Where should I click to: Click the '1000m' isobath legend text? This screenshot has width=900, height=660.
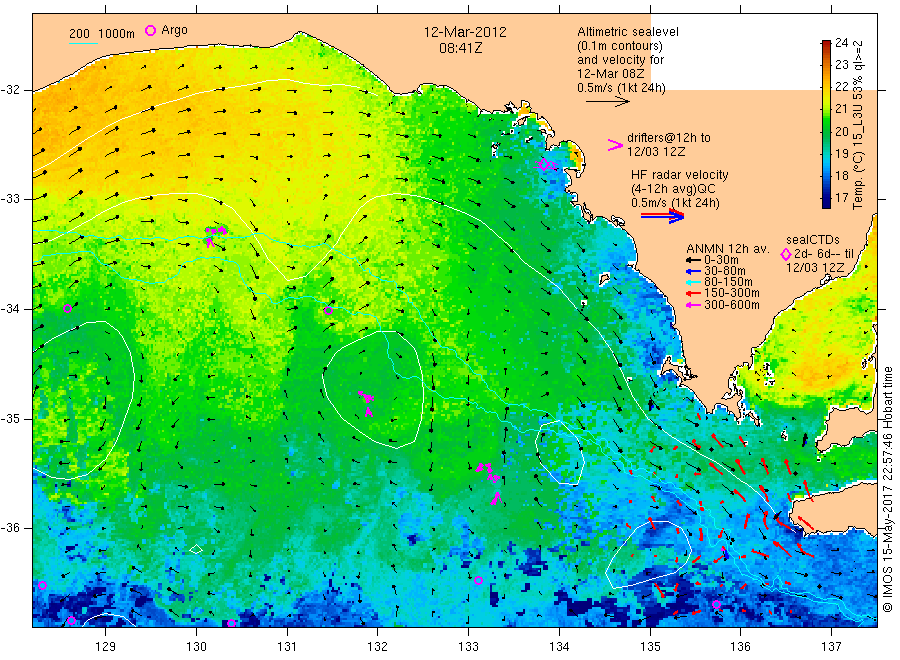pos(117,34)
